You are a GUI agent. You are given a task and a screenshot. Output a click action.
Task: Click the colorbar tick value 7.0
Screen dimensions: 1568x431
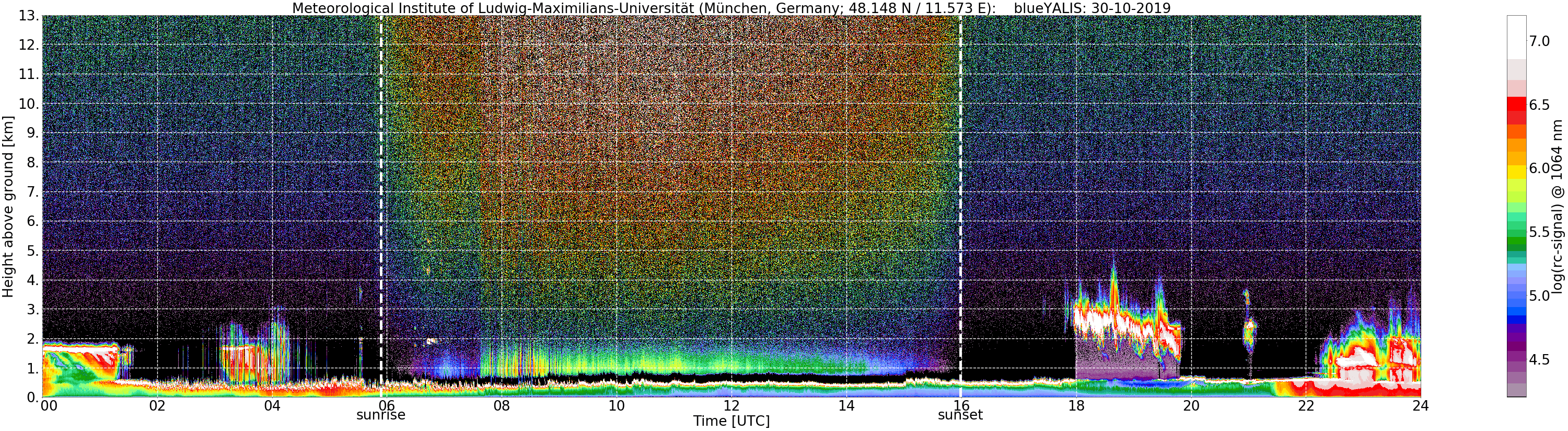coord(1539,41)
